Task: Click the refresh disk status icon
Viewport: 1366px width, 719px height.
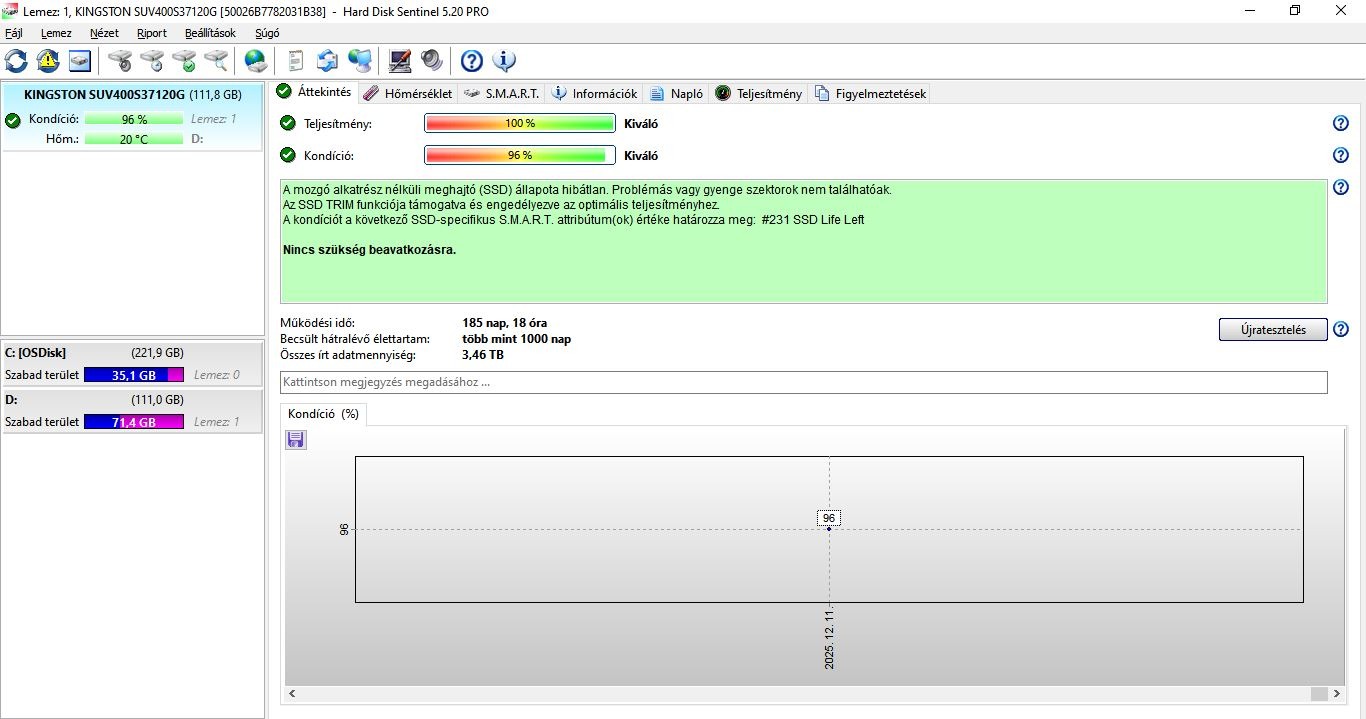Action: [16, 61]
